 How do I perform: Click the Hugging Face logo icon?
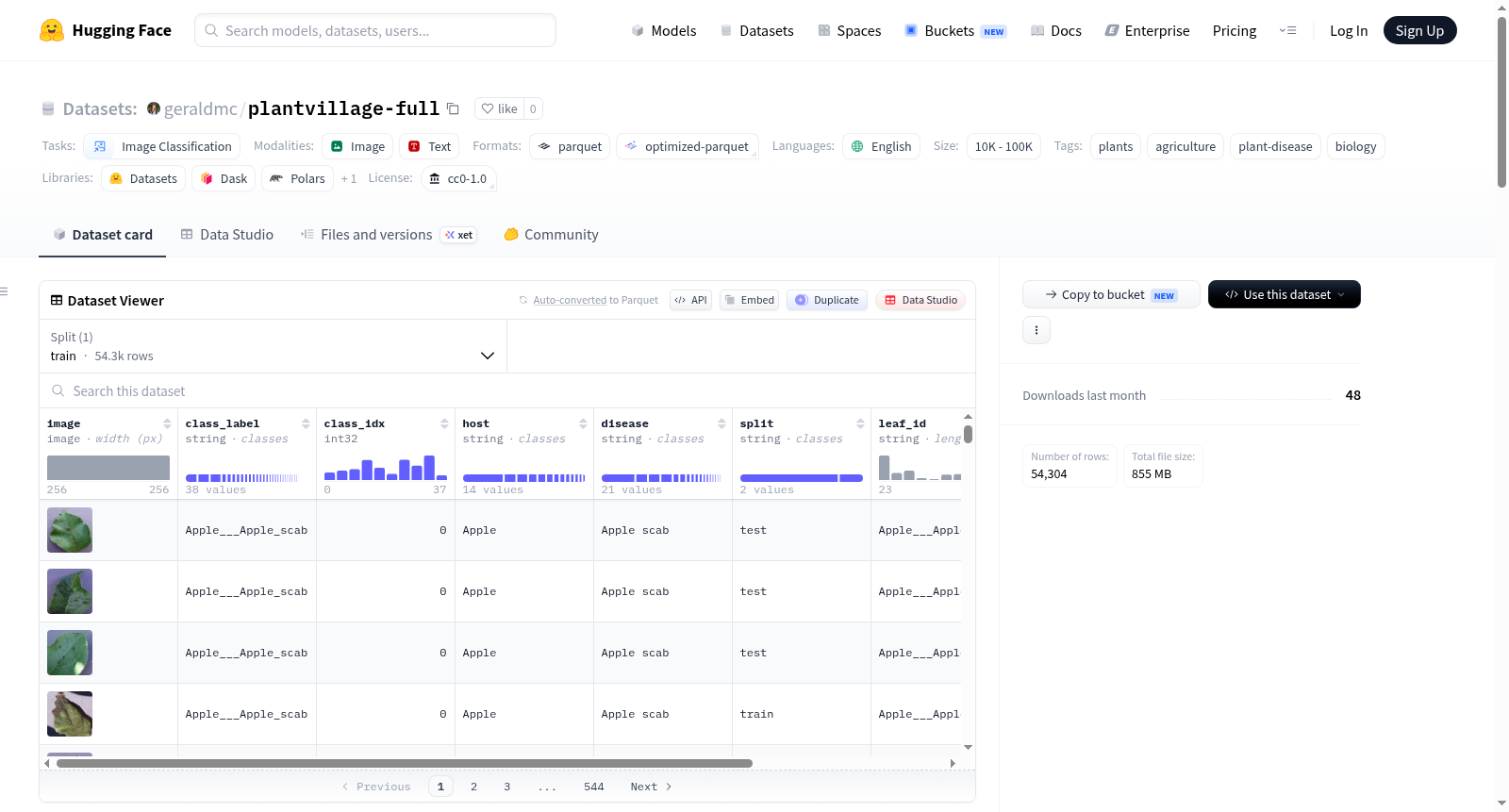(x=52, y=30)
